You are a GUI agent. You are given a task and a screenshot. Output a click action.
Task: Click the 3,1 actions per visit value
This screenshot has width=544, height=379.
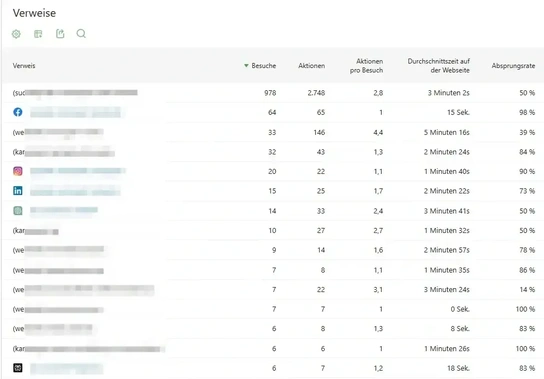(x=378, y=289)
